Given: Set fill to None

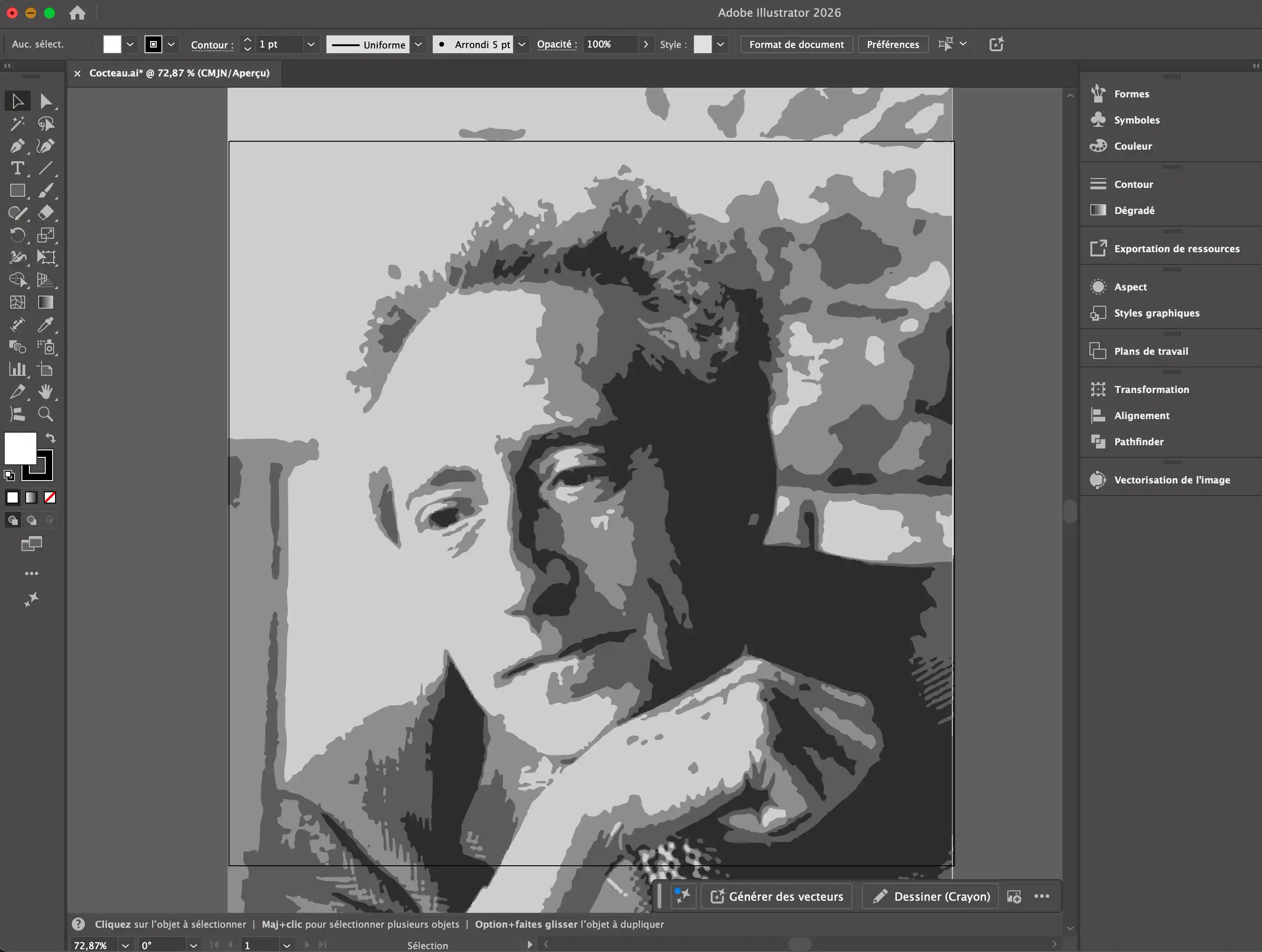Looking at the screenshot, I should pos(50,497).
